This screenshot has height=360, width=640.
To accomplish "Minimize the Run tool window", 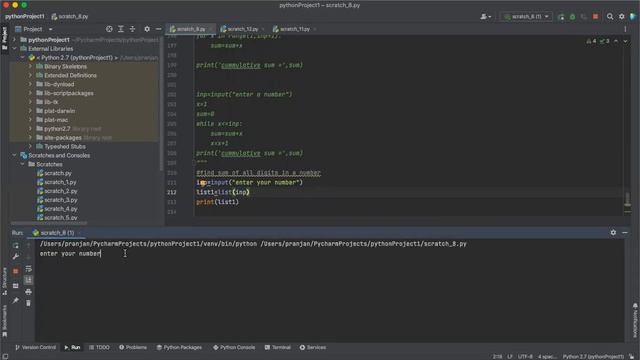I will [x=625, y=232].
